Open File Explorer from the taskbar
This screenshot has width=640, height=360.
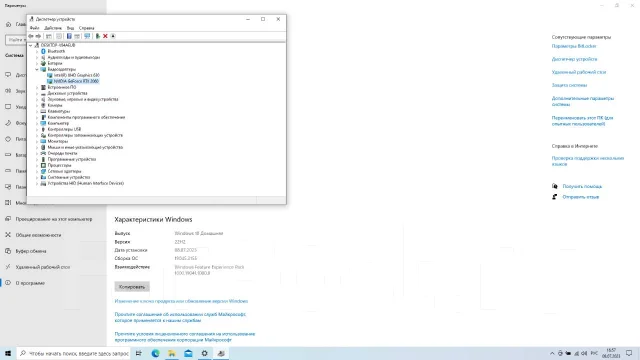172,353
